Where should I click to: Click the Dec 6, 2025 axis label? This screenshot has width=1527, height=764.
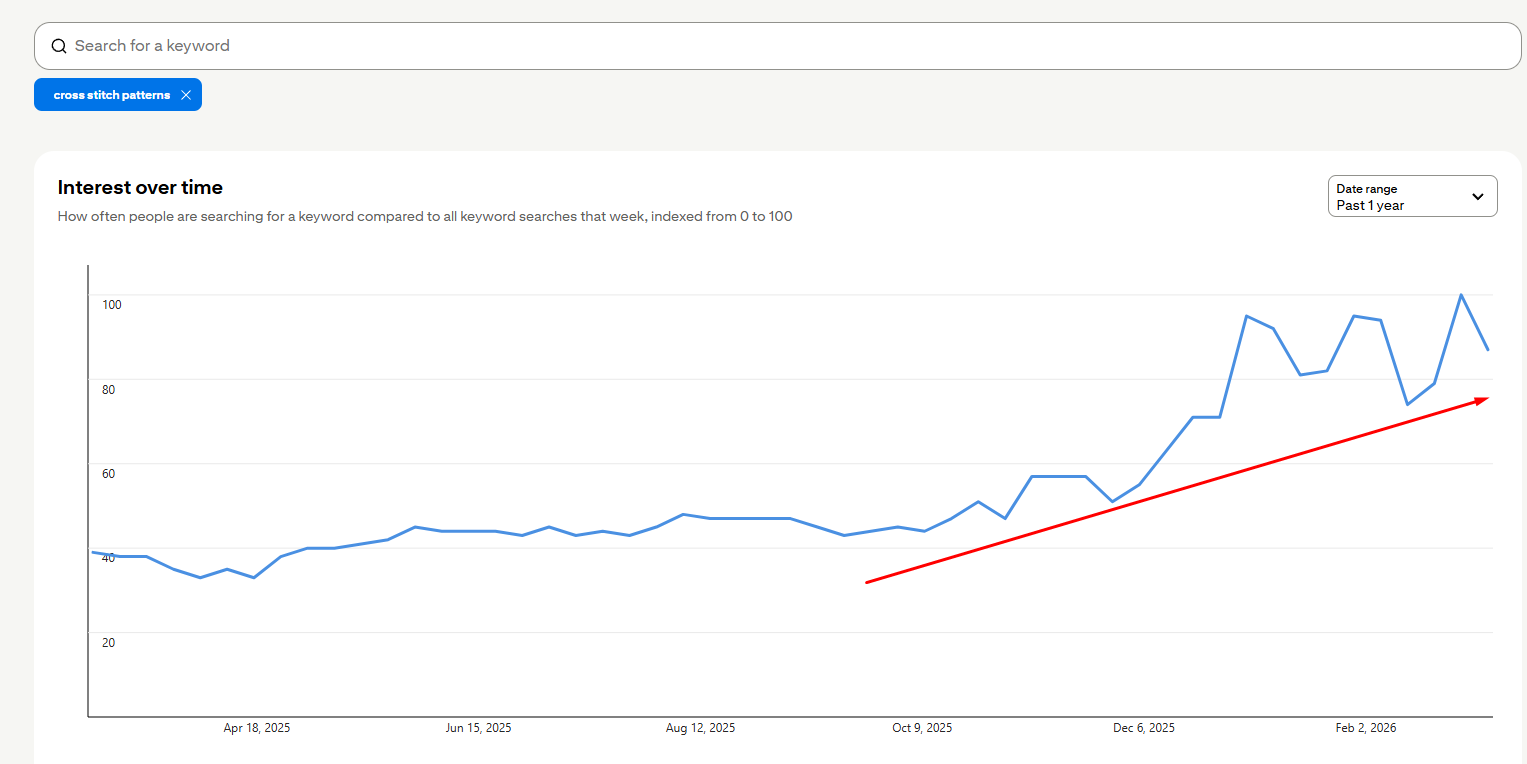coord(1144,728)
